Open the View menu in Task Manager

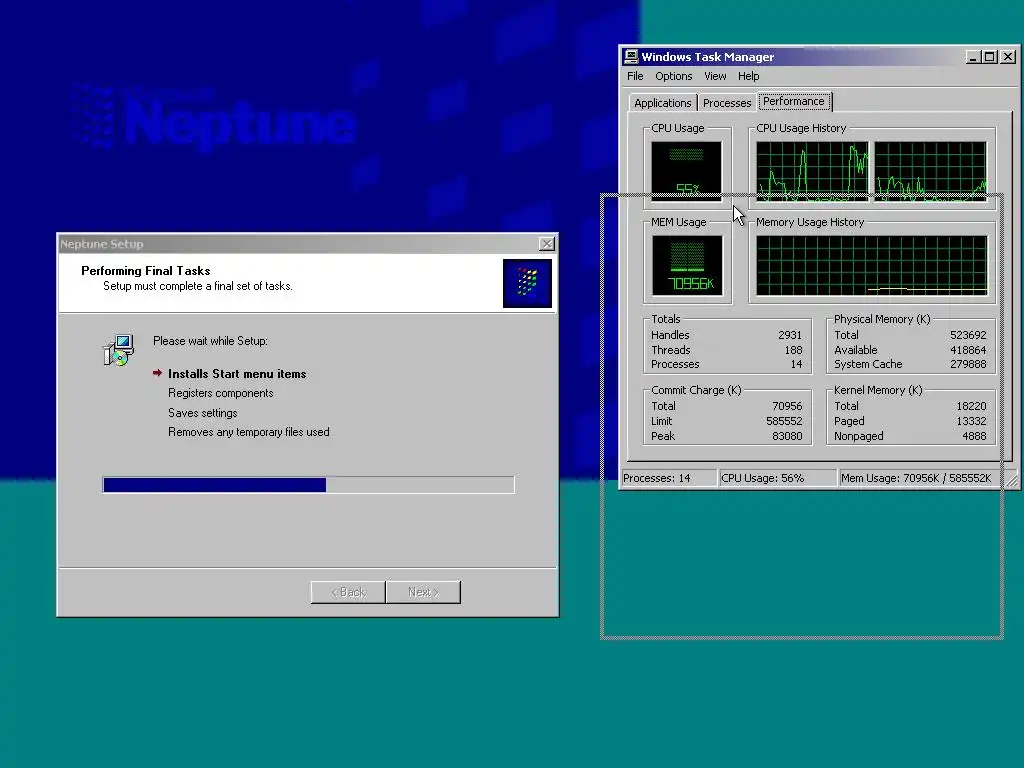[x=715, y=76]
